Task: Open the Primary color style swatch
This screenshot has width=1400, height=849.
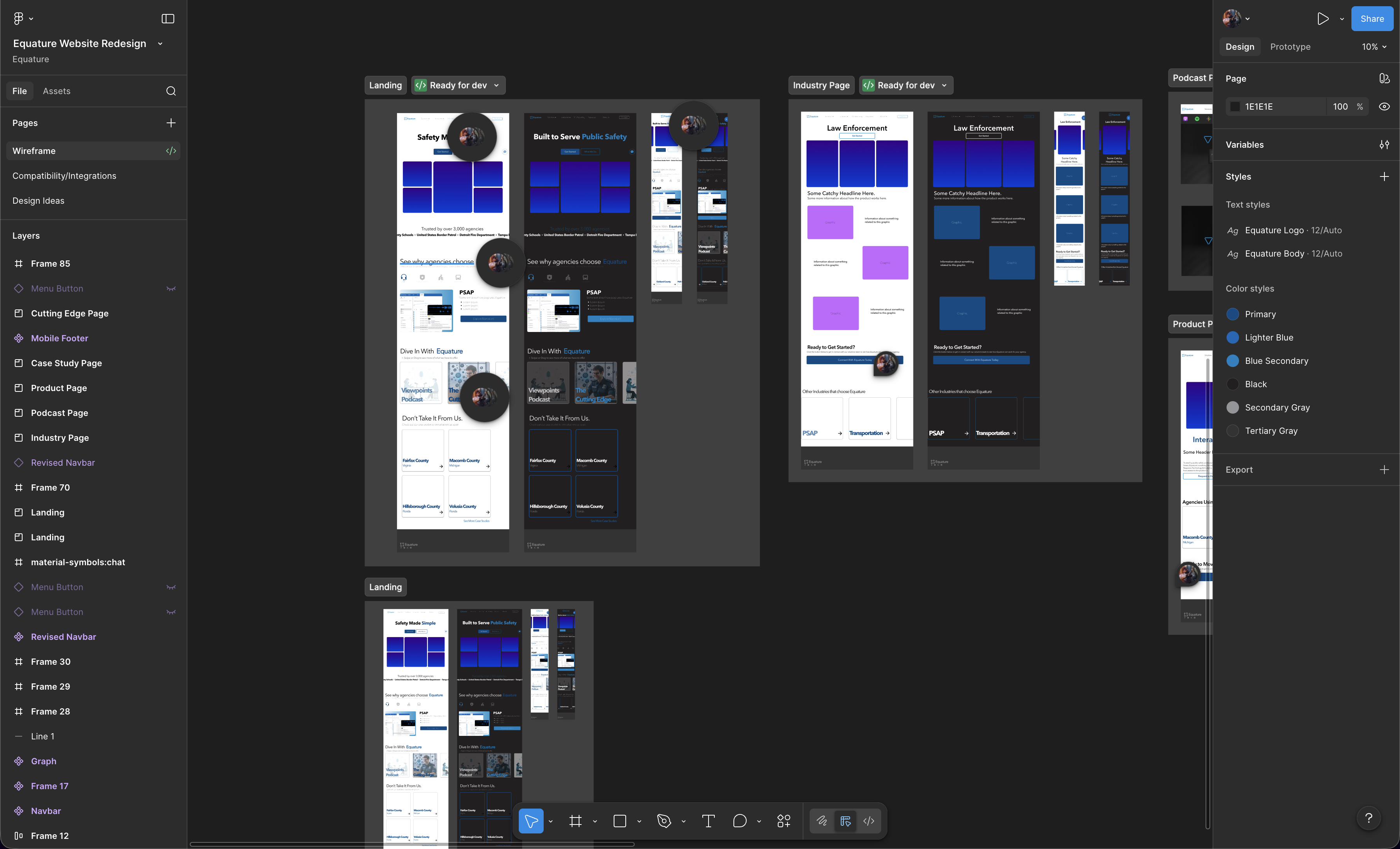Action: tap(1233, 313)
